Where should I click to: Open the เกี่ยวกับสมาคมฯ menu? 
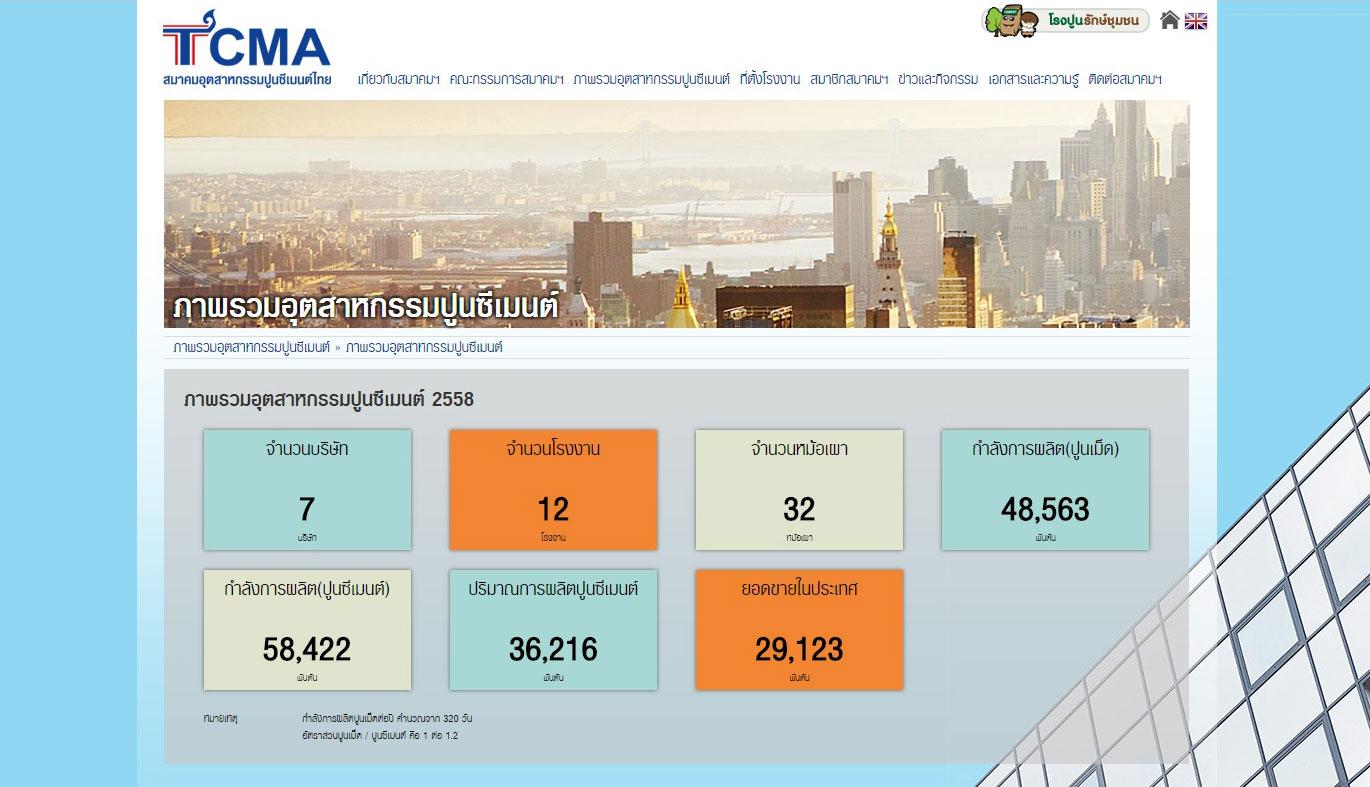tap(398, 79)
